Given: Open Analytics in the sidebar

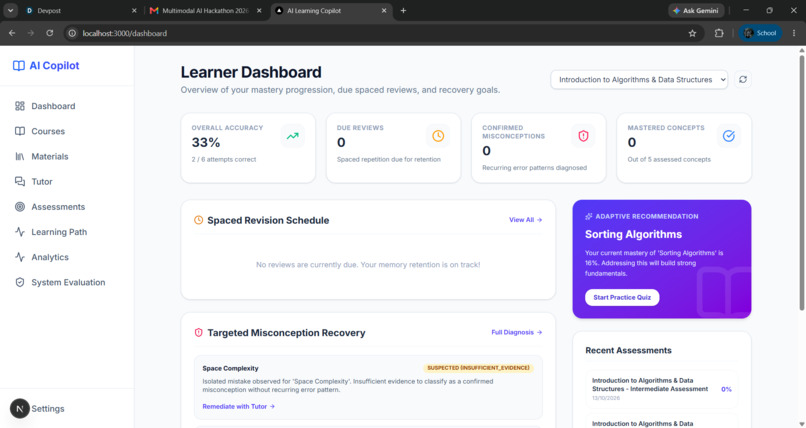Looking at the screenshot, I should 67,257.
